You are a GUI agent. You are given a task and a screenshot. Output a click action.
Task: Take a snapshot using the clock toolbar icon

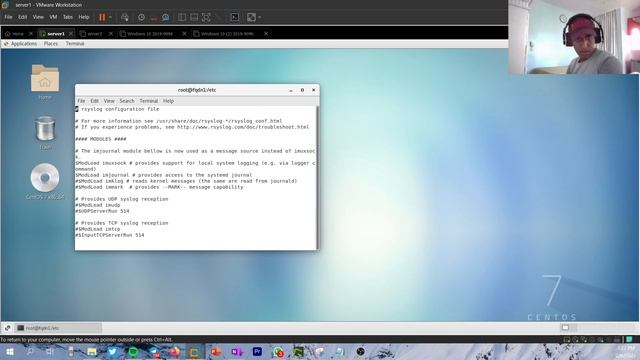141,17
